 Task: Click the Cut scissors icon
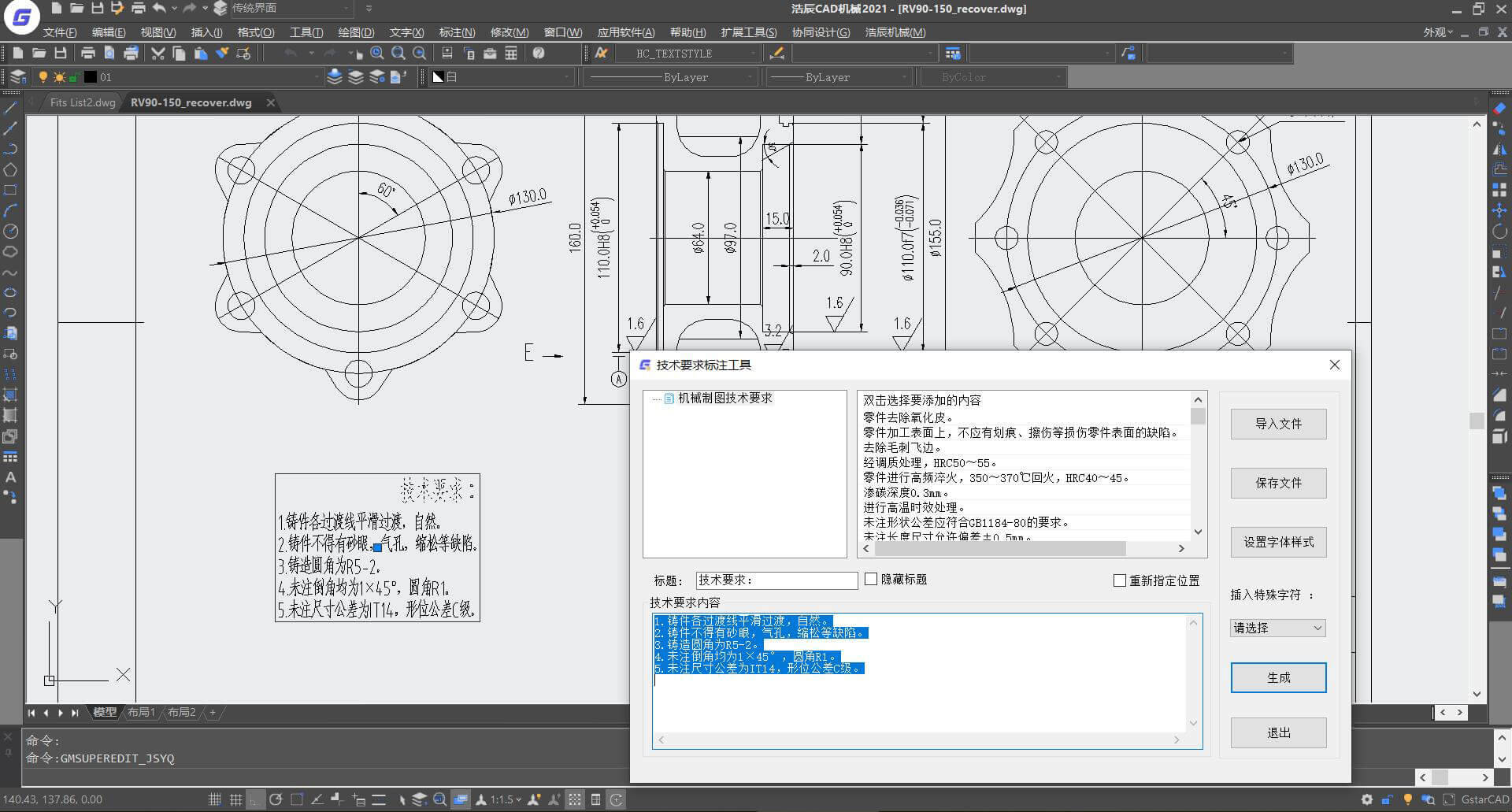(x=157, y=54)
